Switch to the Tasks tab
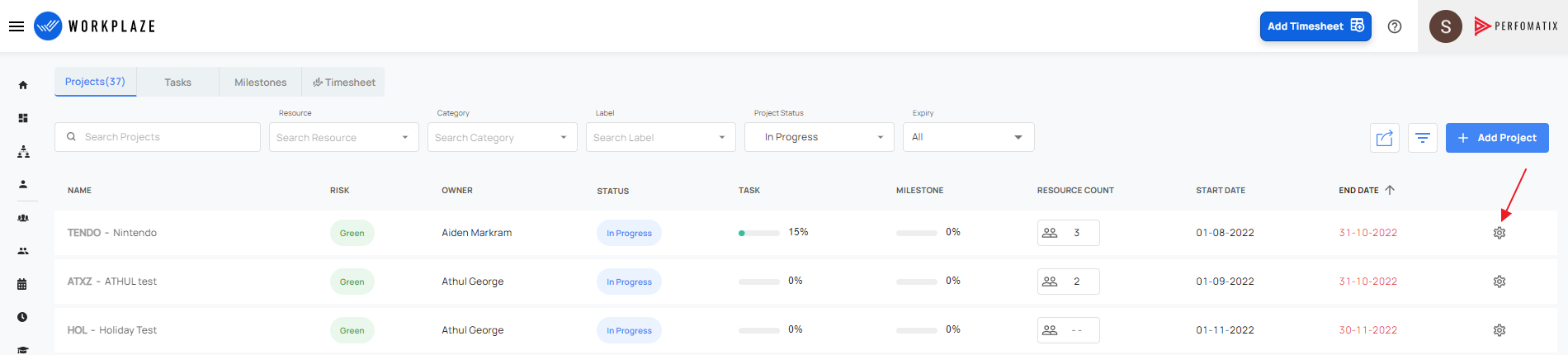The width and height of the screenshot is (1568, 355). click(x=177, y=82)
